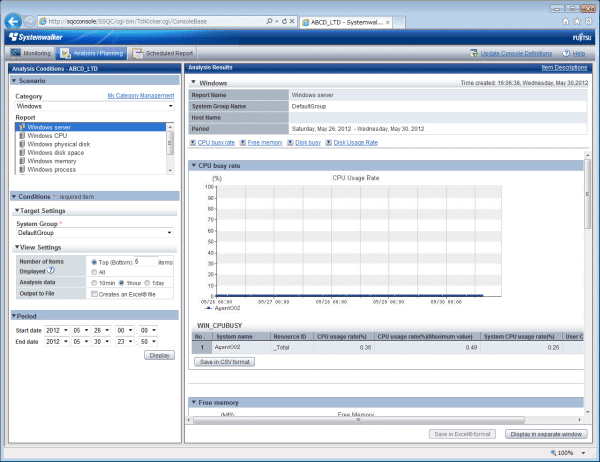This screenshot has width=600, height=462.
Task: Select Windows physical disk report
Action: tap(91, 144)
